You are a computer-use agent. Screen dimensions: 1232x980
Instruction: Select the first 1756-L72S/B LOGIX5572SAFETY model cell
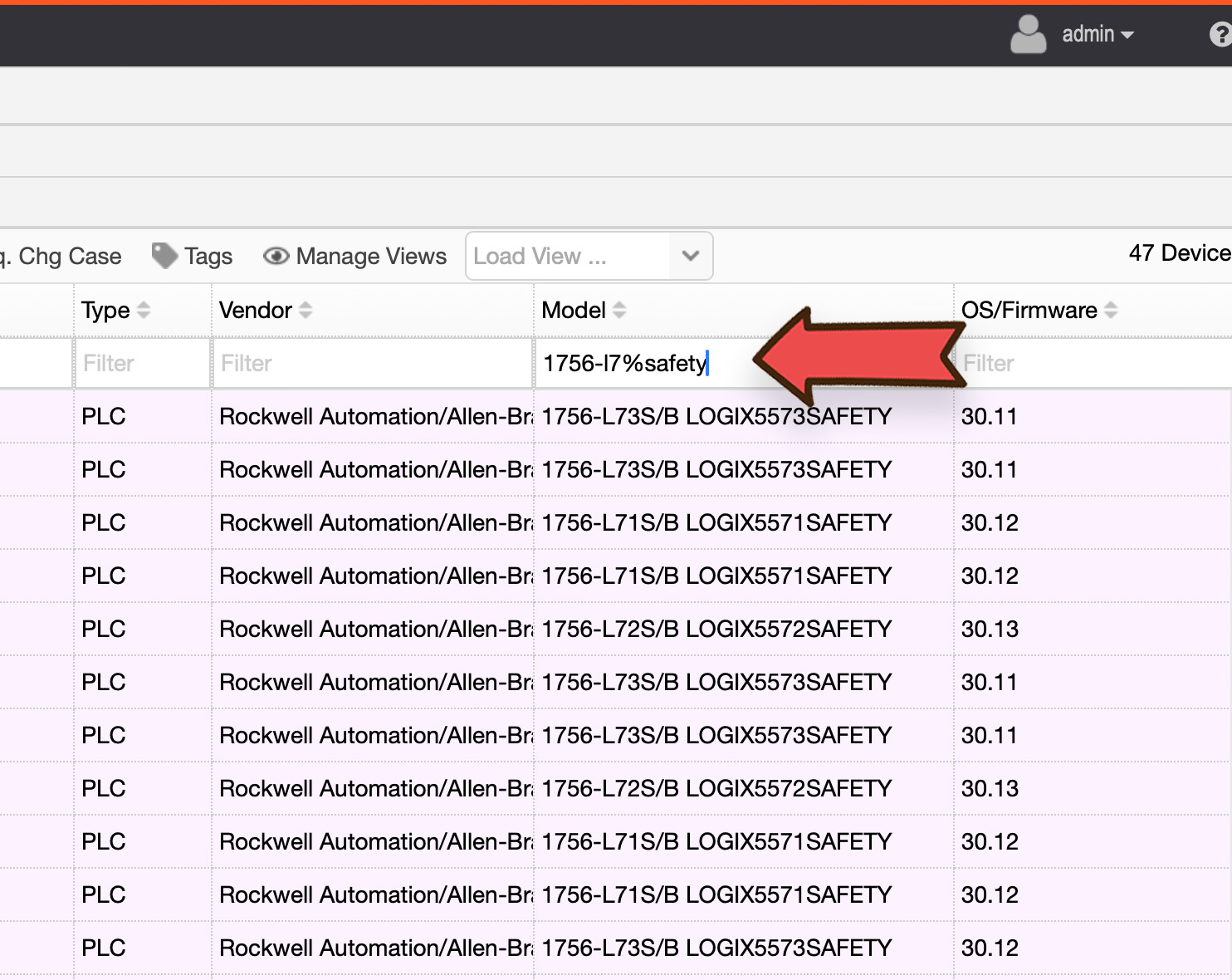pyautogui.click(x=716, y=629)
